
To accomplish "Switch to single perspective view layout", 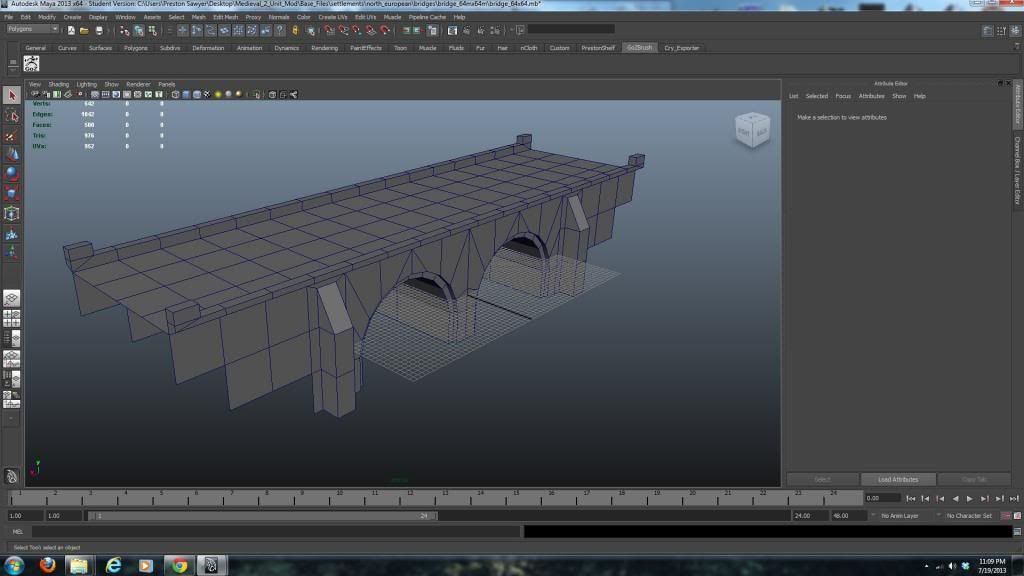I will (11, 298).
